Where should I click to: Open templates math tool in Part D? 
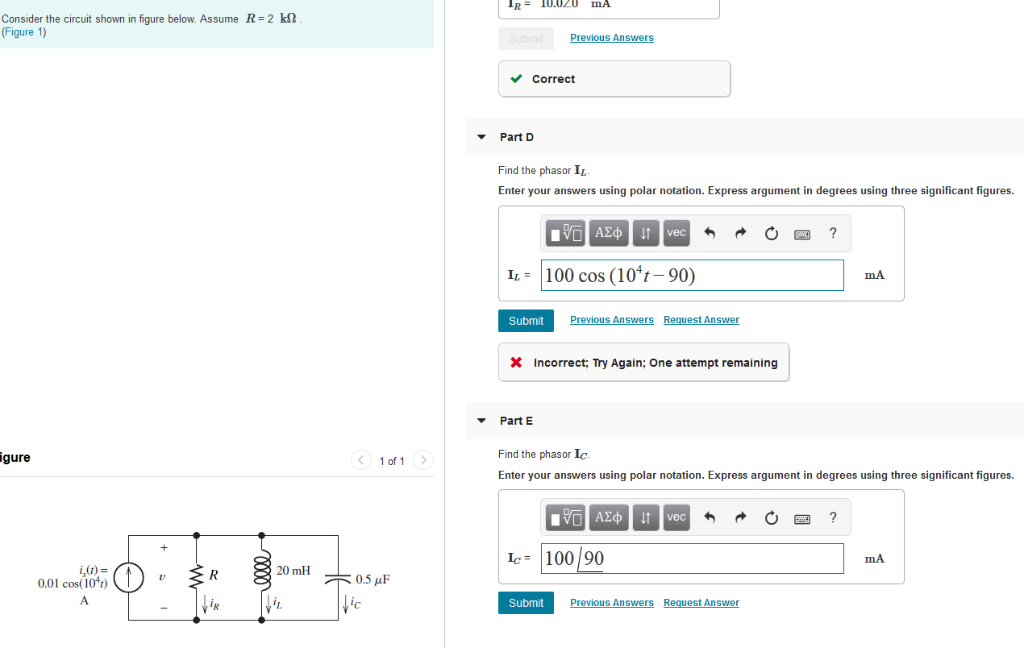[566, 233]
